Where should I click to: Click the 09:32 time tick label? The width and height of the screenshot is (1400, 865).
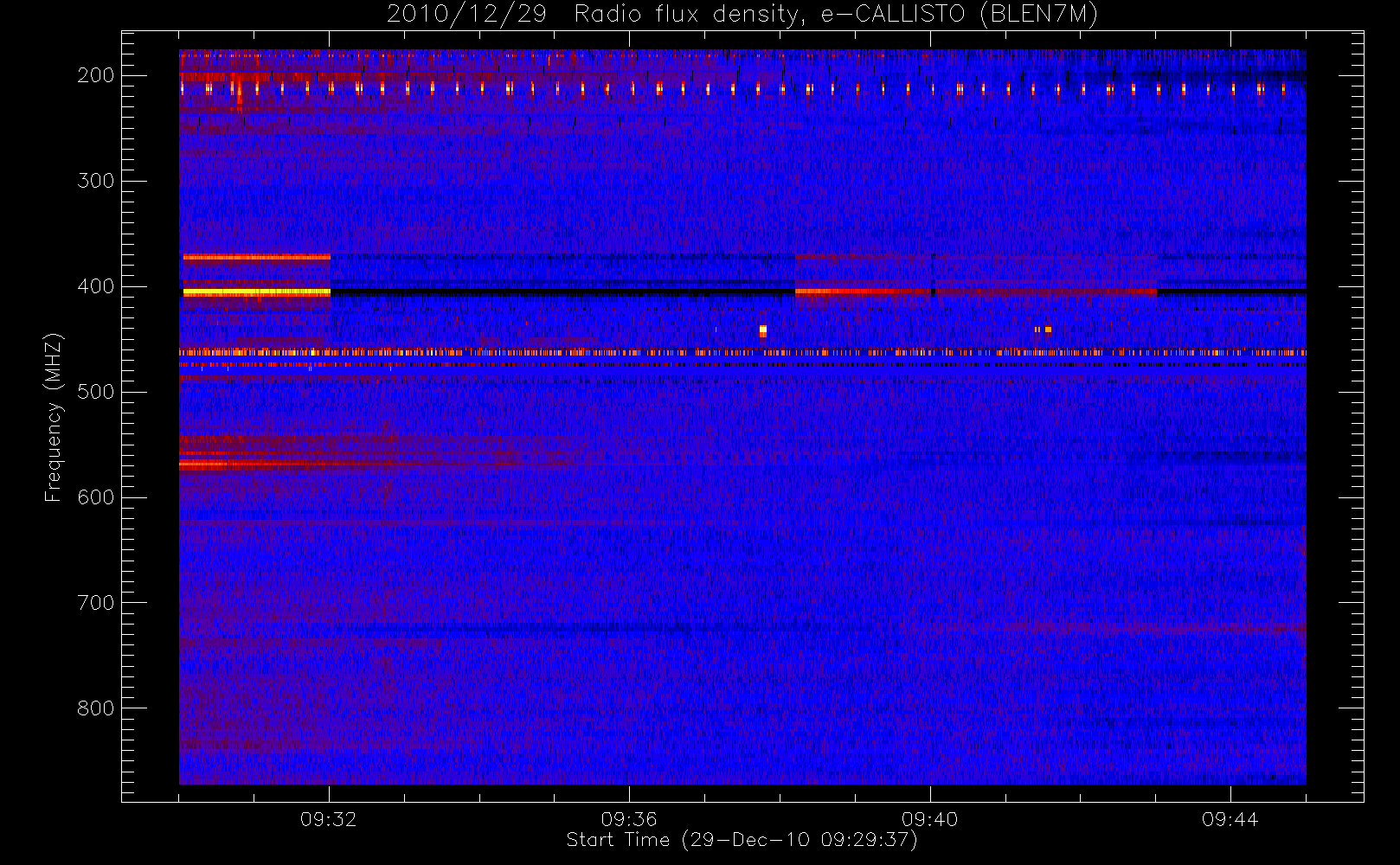[329, 819]
